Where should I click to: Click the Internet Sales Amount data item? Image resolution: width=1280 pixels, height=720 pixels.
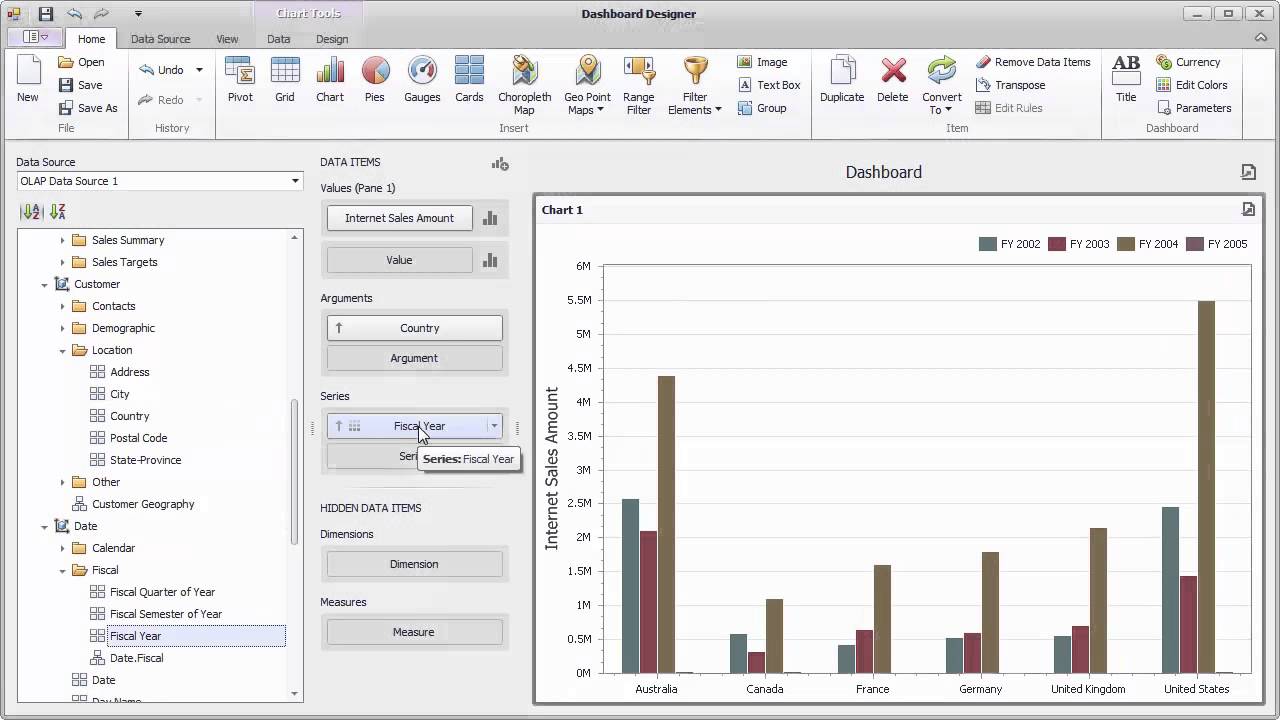click(399, 218)
